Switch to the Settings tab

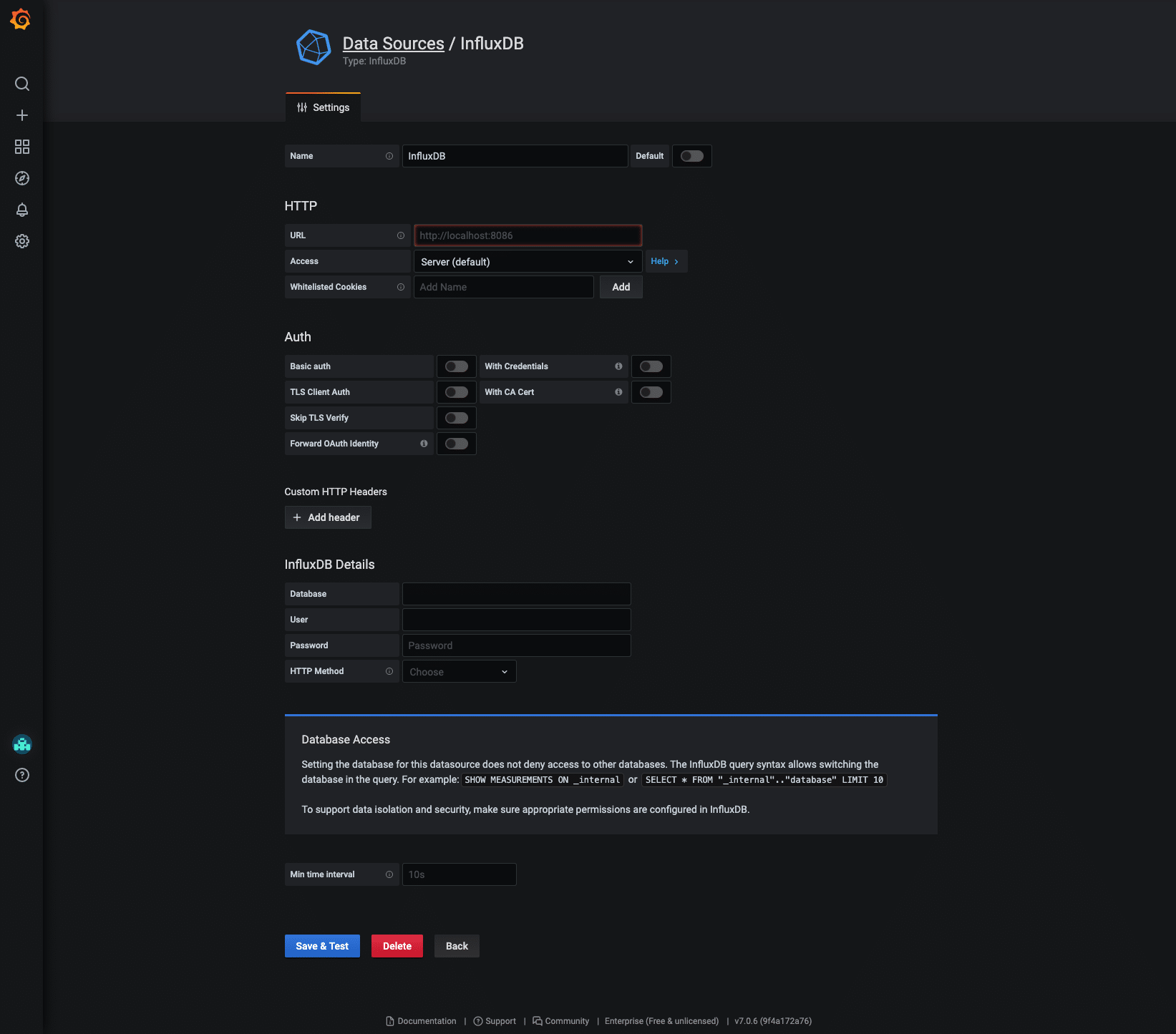click(x=323, y=107)
